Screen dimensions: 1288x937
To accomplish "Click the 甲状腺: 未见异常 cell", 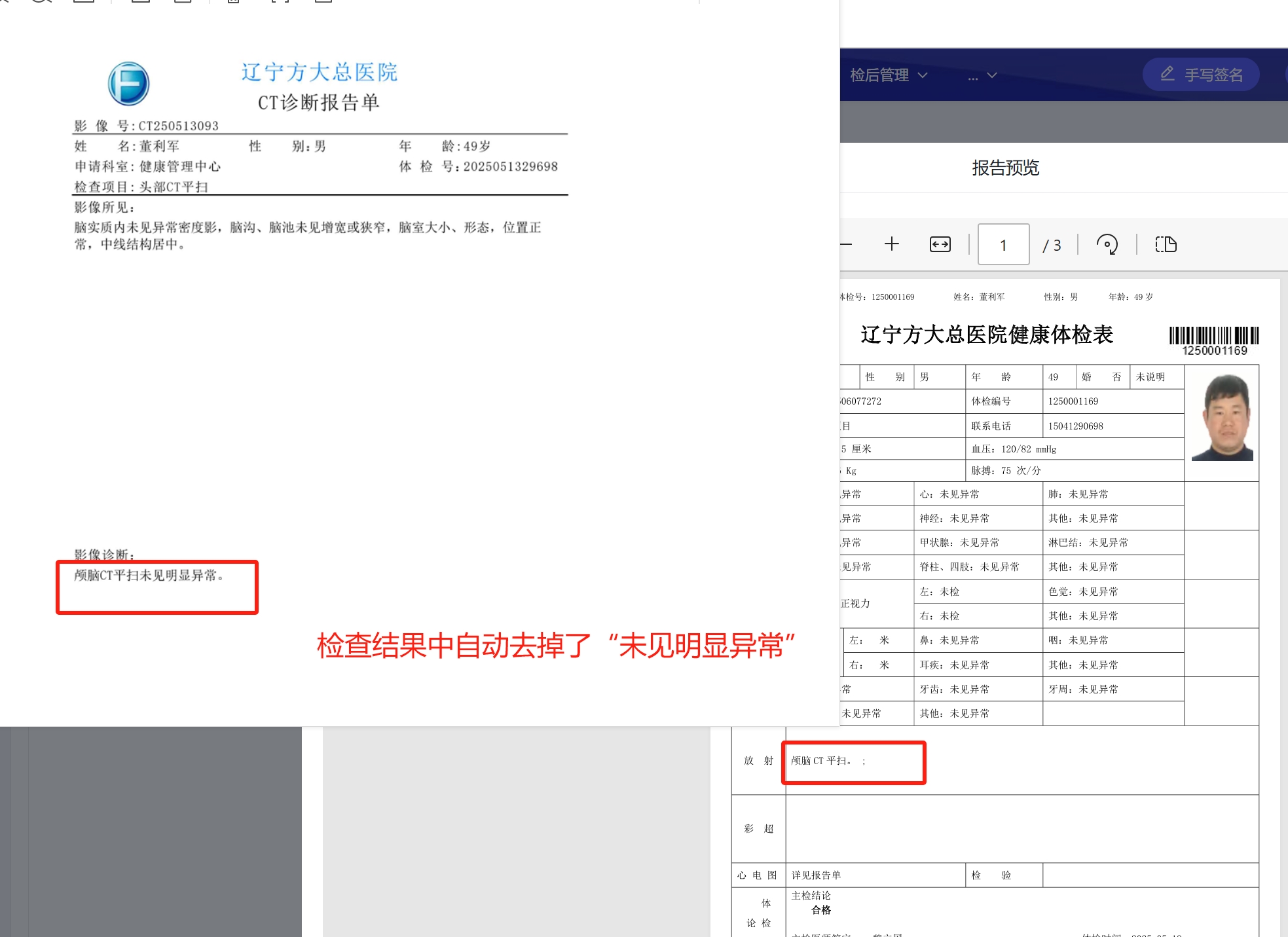I will tap(978, 542).
